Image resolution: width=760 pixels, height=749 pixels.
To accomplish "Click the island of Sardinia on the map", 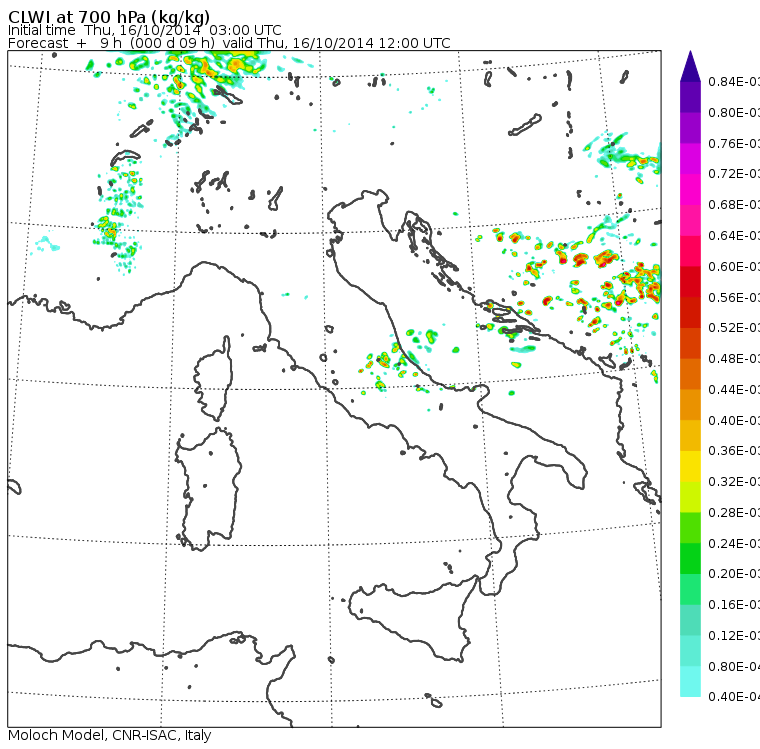I will pos(209,490).
